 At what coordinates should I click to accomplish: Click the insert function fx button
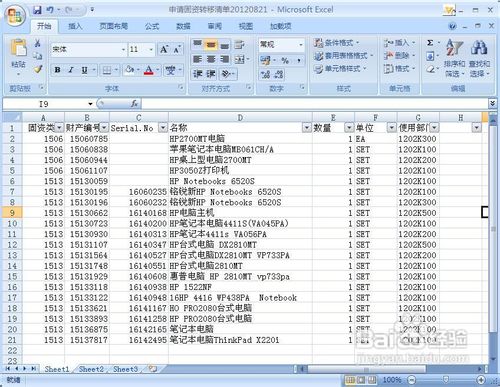click(134, 104)
